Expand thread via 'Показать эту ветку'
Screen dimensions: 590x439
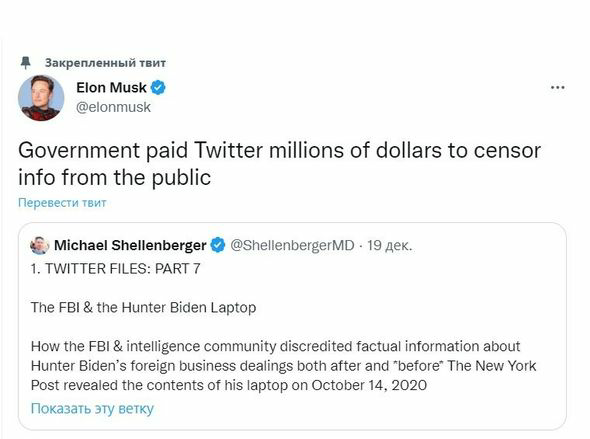(92, 409)
